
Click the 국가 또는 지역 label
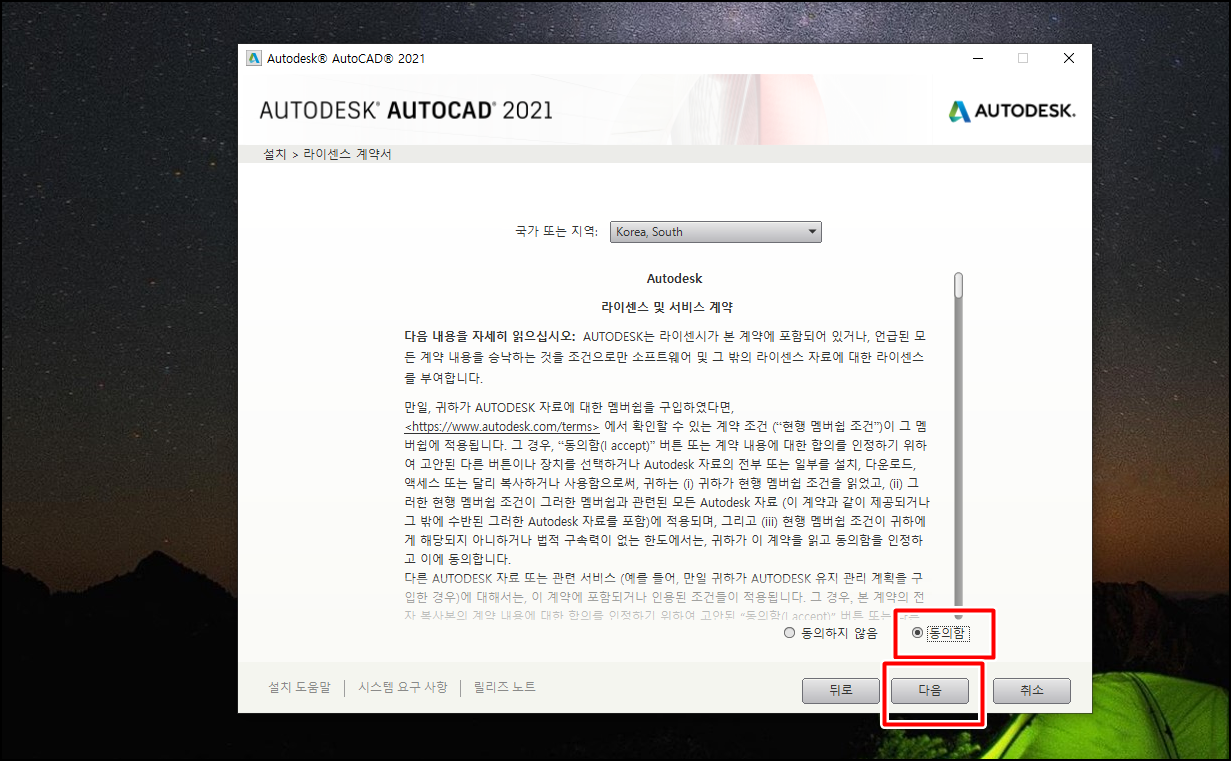click(x=557, y=232)
